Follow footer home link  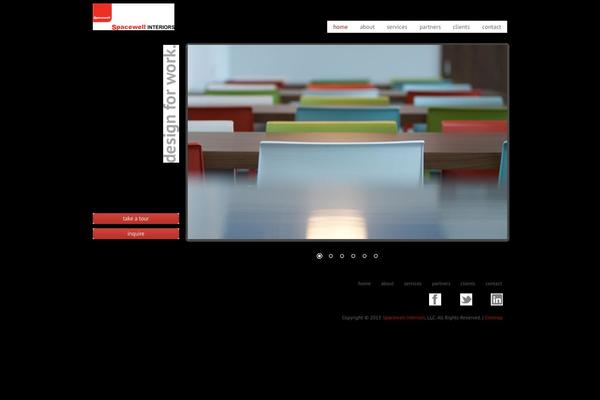[364, 284]
